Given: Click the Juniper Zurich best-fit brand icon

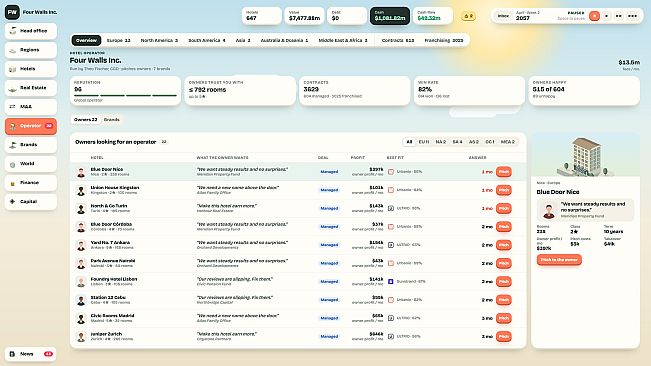Looking at the screenshot, I should [391, 337].
